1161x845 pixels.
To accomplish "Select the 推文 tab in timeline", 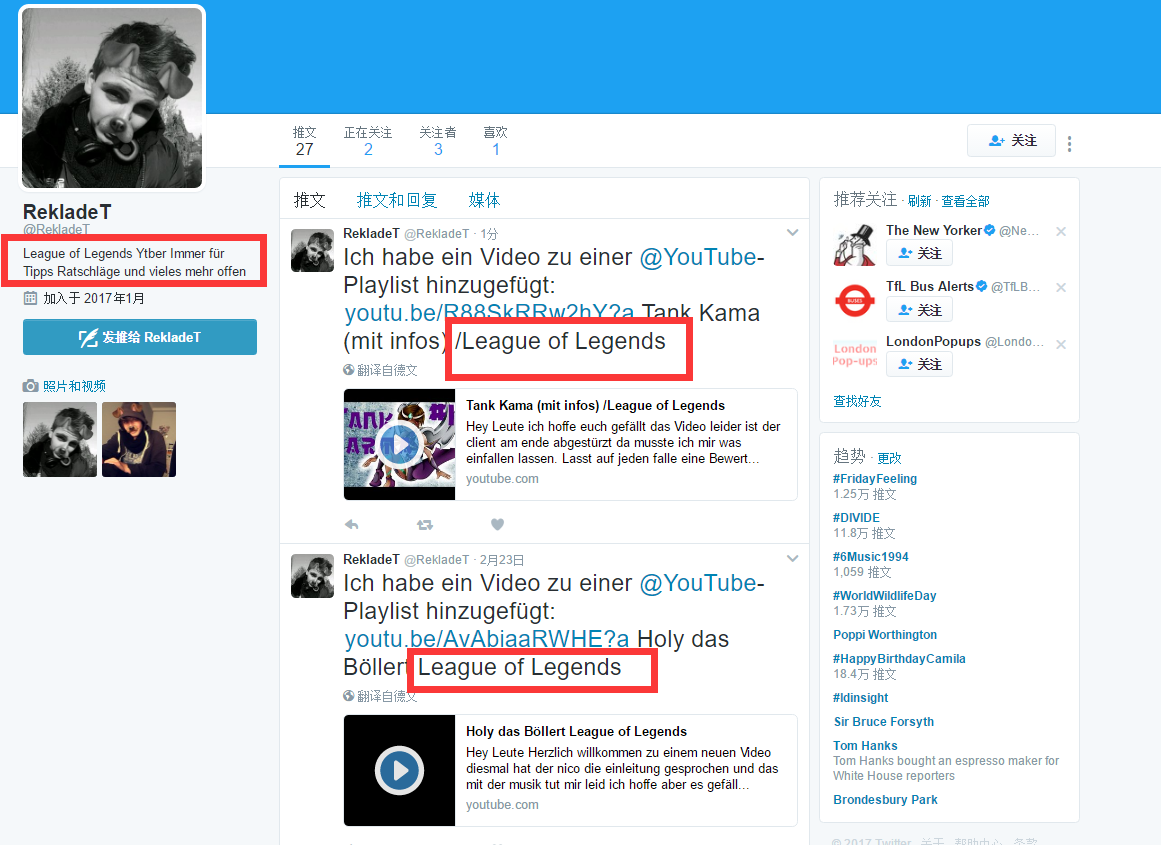I will click(x=310, y=200).
